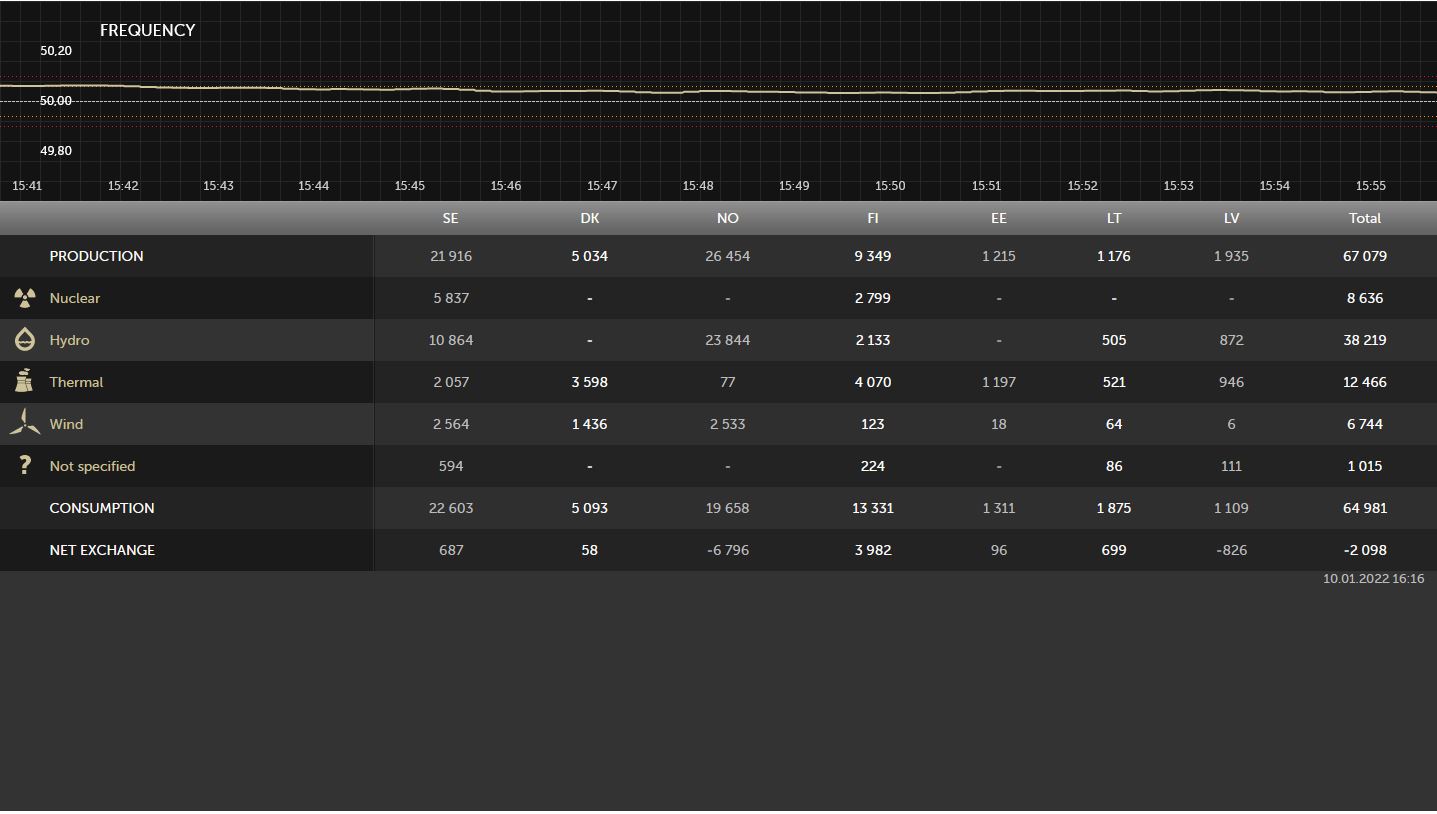Click the Nuclear radiation icon

point(25,298)
